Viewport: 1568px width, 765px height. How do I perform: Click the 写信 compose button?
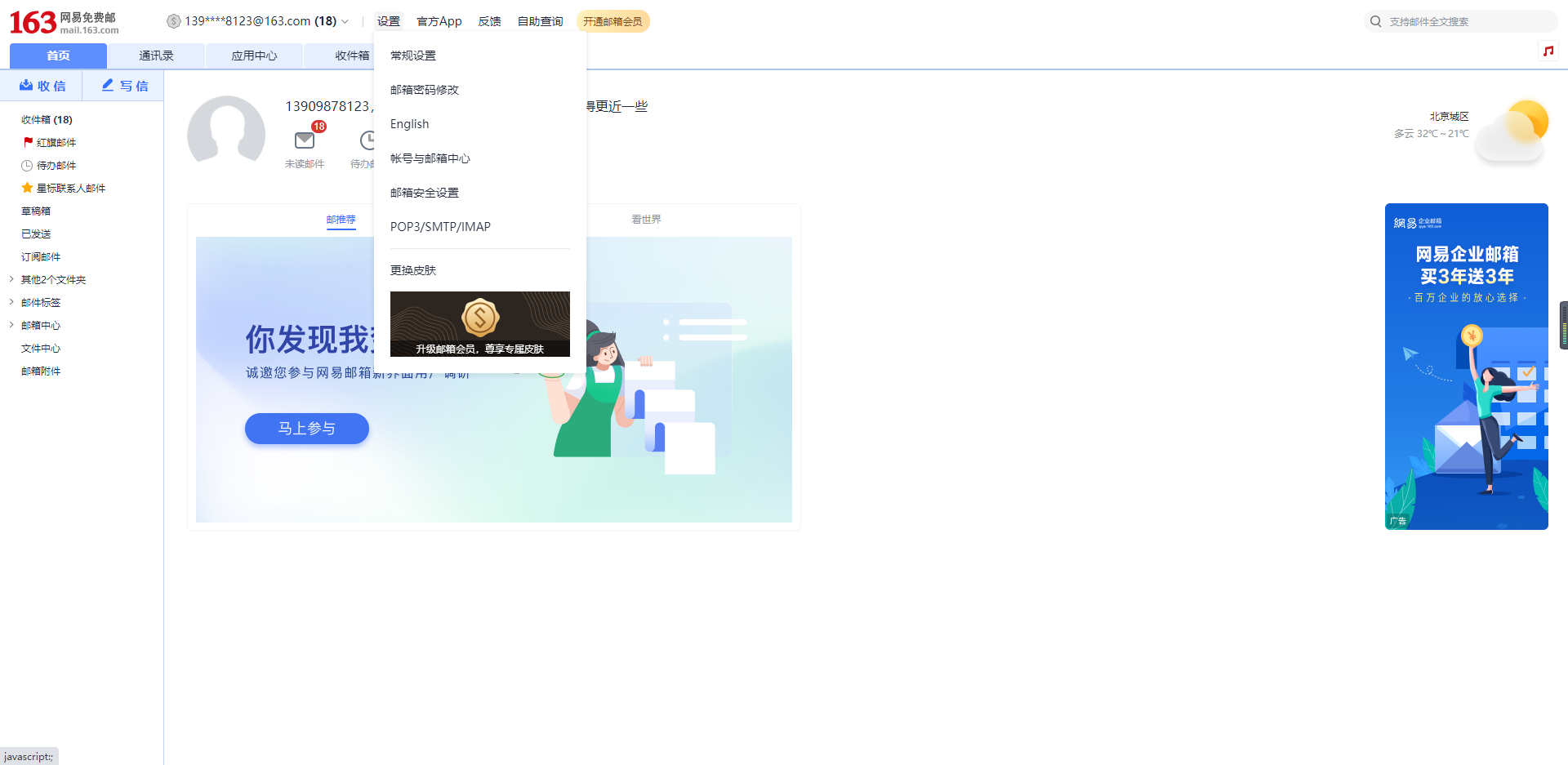point(124,86)
